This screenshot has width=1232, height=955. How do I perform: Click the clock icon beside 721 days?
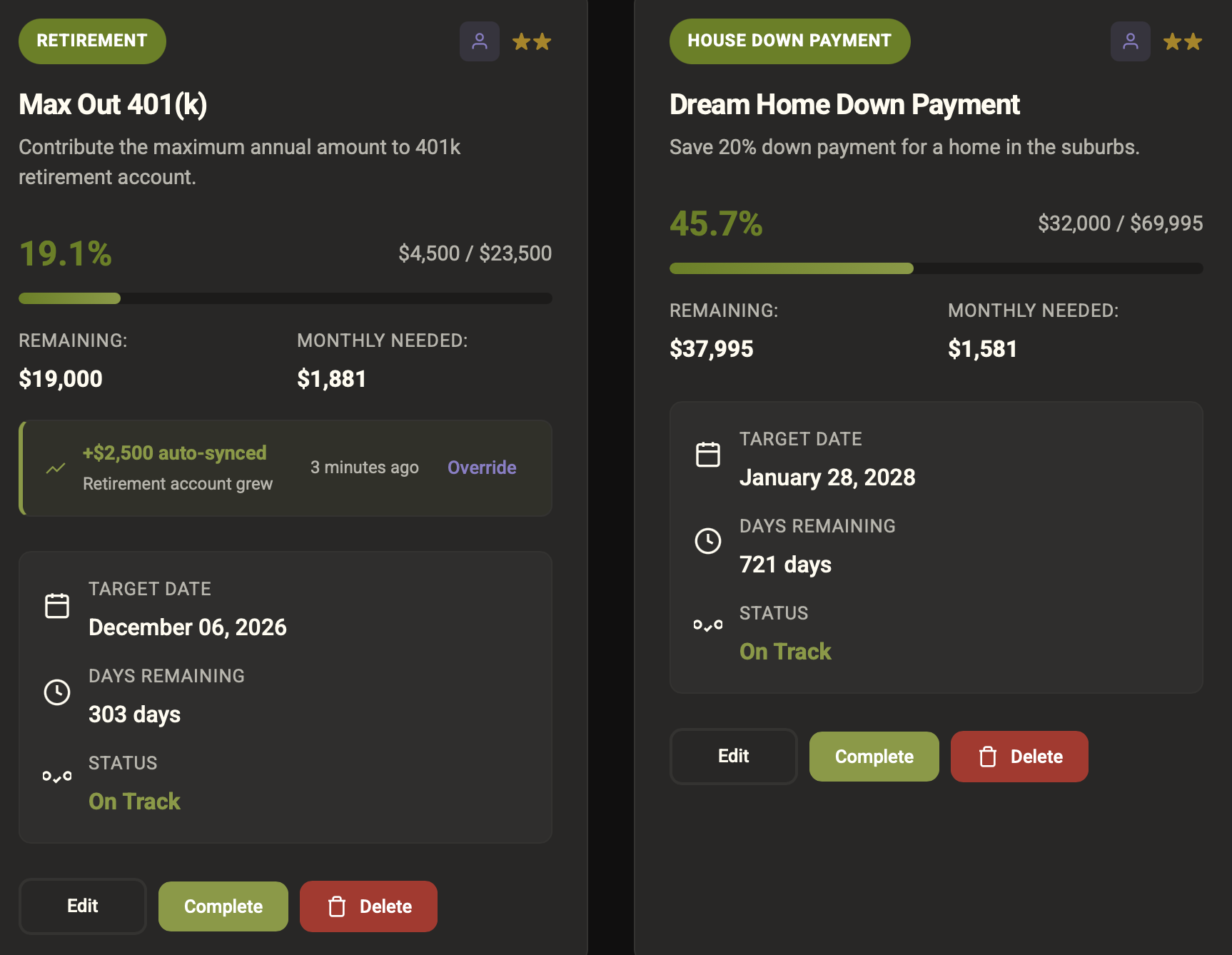click(708, 541)
